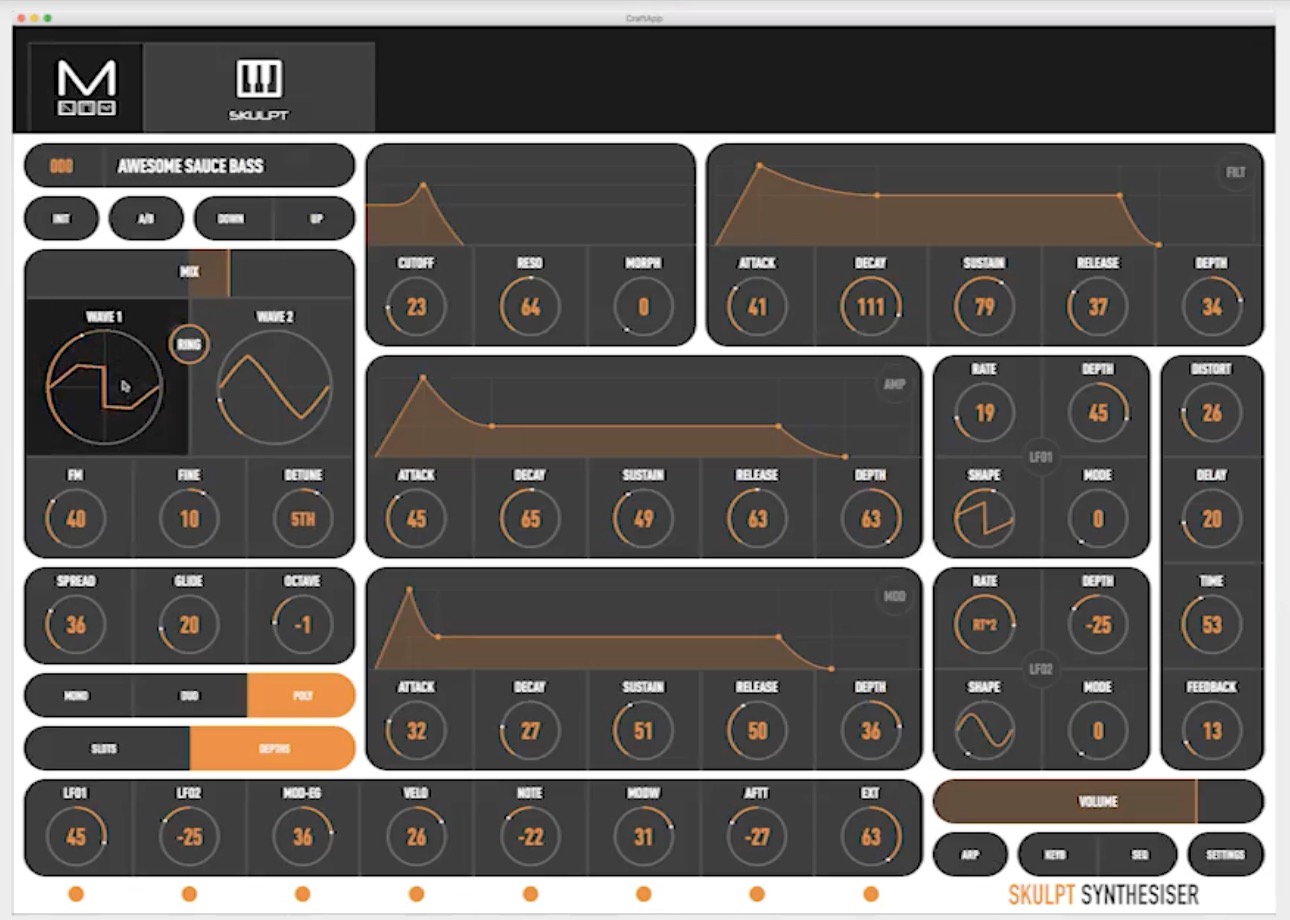Screen dimensions: 1290x920
Task: Select the FILT envelope label
Action: (x=1236, y=172)
